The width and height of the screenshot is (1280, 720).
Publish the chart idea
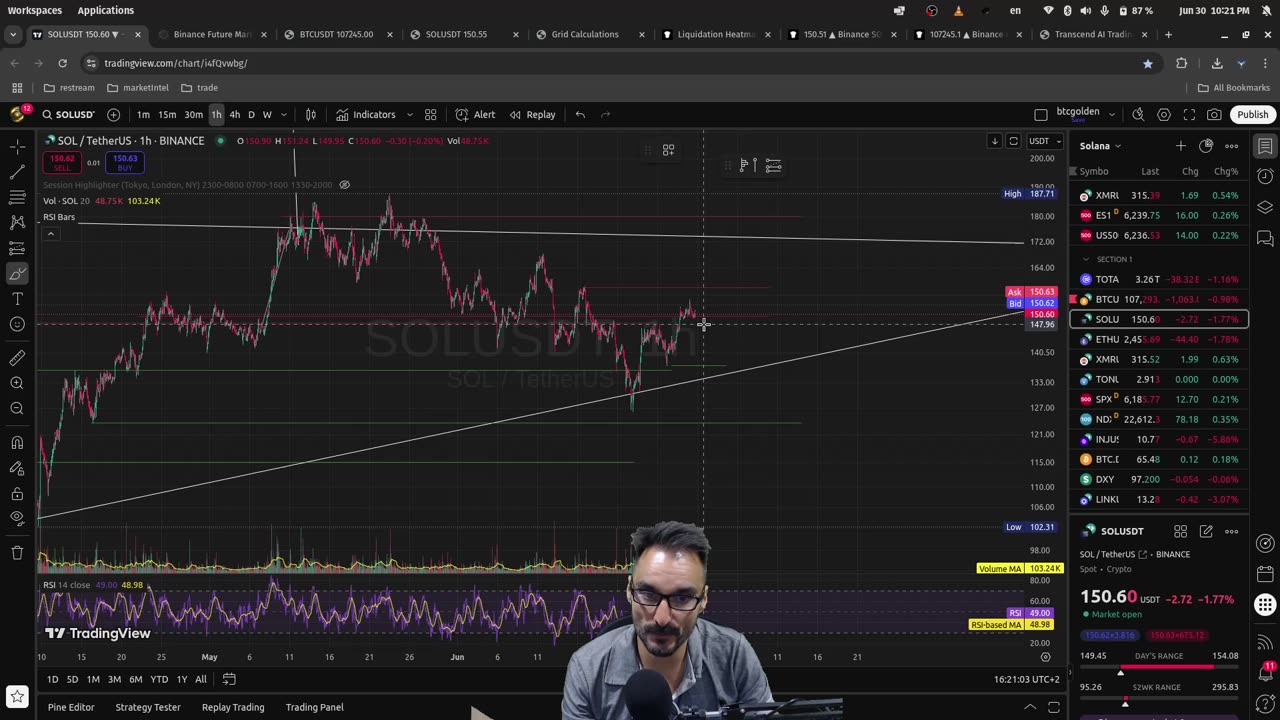(x=1252, y=114)
